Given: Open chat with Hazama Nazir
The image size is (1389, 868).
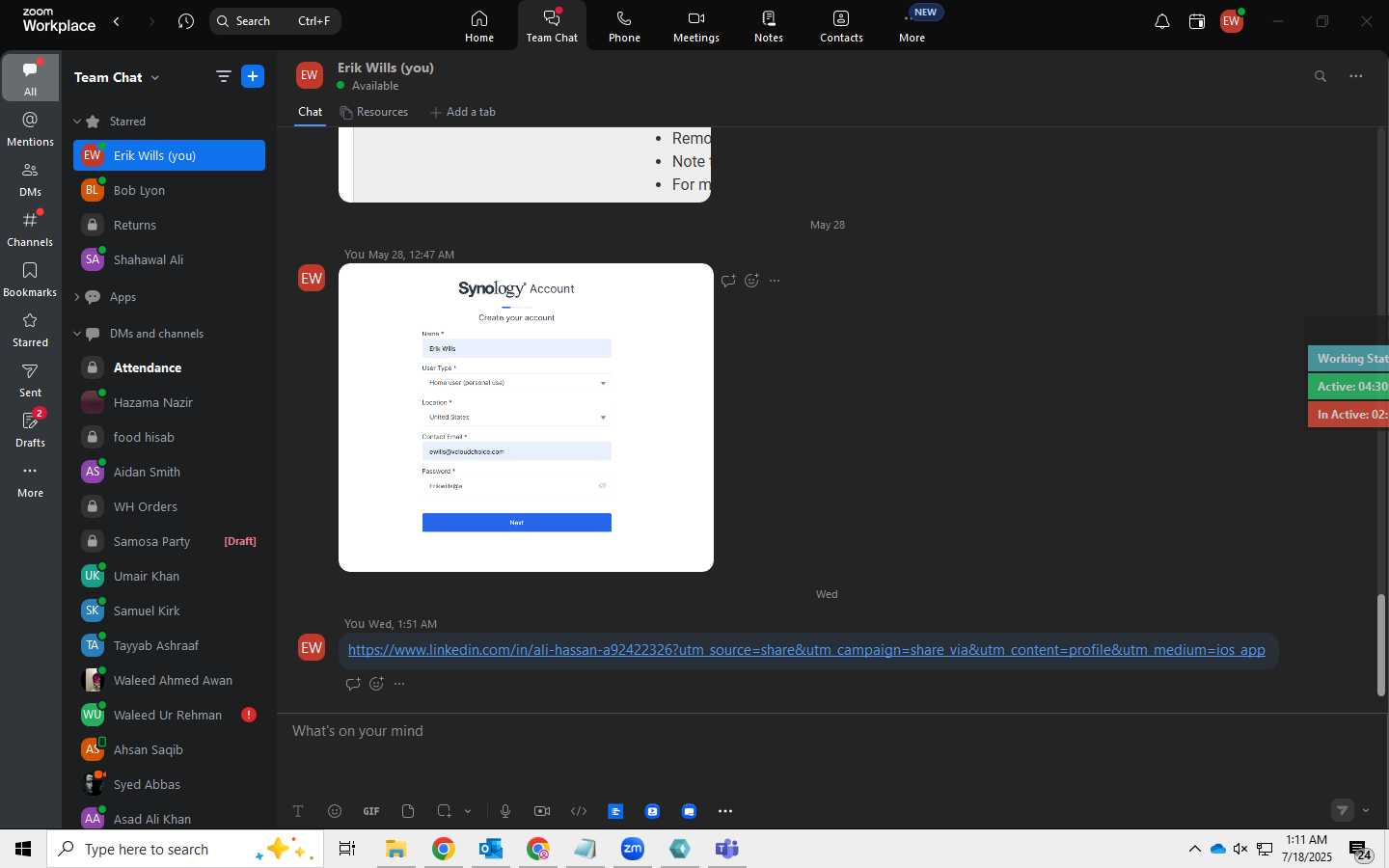Looking at the screenshot, I should [x=169, y=402].
